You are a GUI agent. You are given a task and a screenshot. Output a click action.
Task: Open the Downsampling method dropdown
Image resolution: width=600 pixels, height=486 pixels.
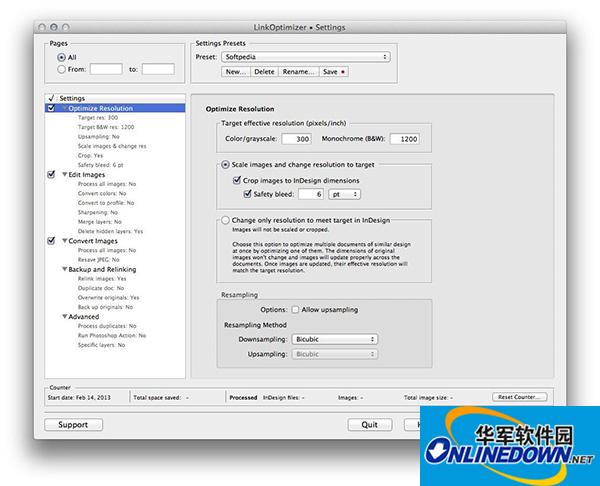(334, 339)
